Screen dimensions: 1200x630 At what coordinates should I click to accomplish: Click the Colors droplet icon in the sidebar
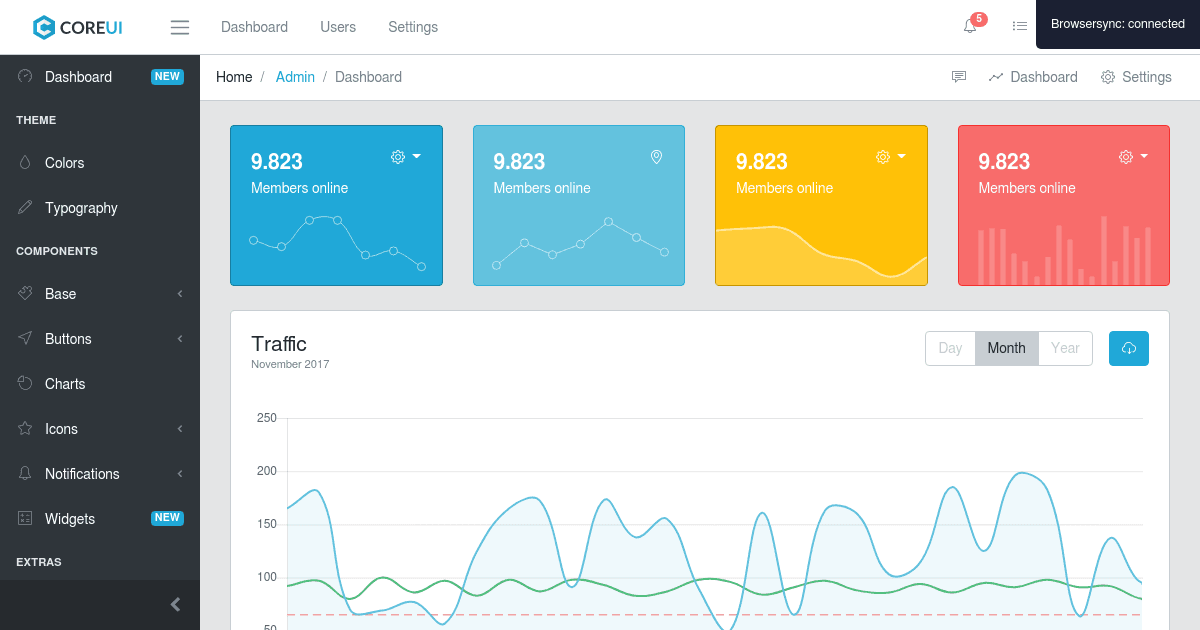(25, 163)
